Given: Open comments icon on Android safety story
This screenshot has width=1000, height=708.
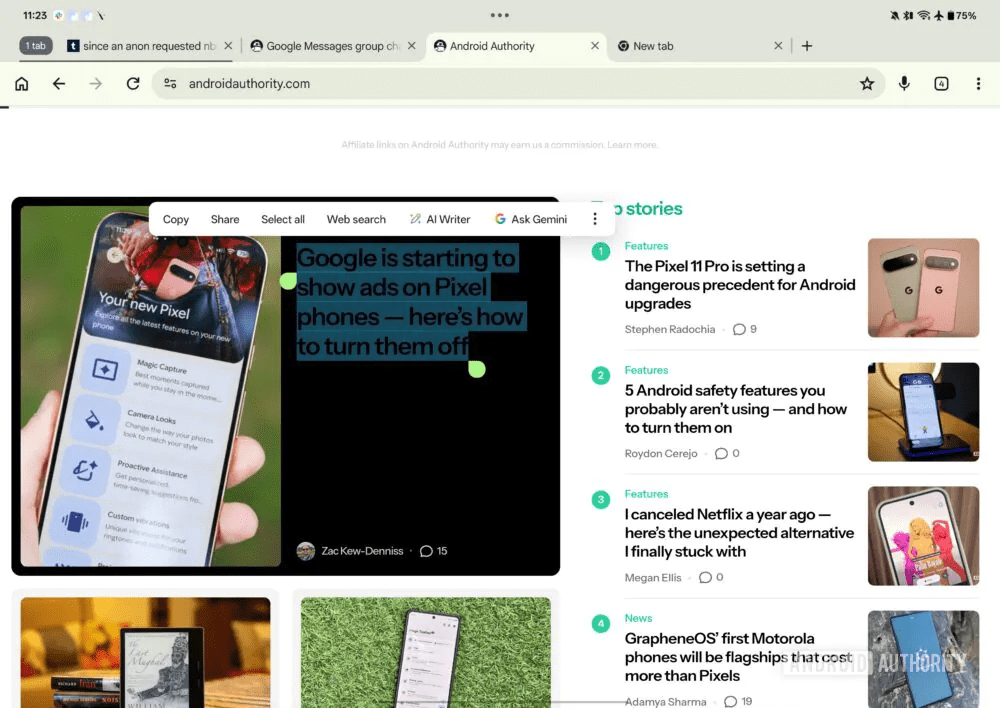Looking at the screenshot, I should tap(721, 454).
